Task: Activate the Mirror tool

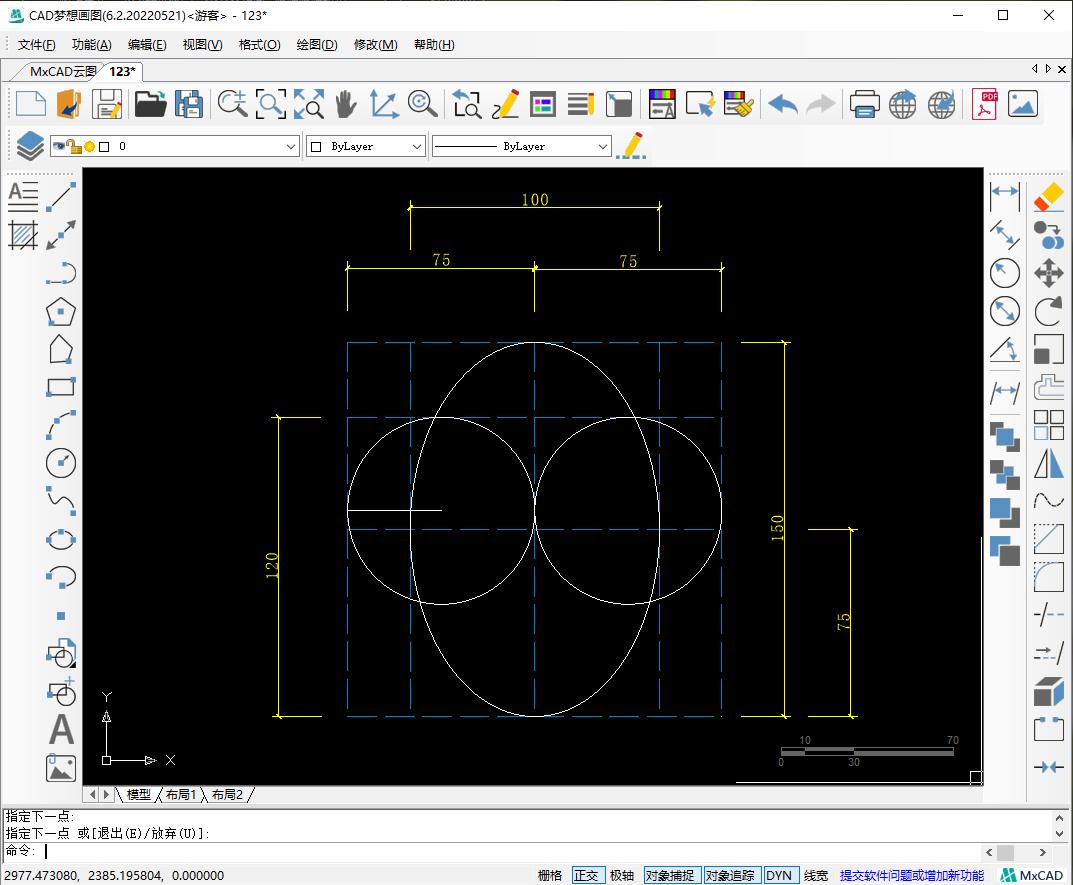Action: (1048, 464)
